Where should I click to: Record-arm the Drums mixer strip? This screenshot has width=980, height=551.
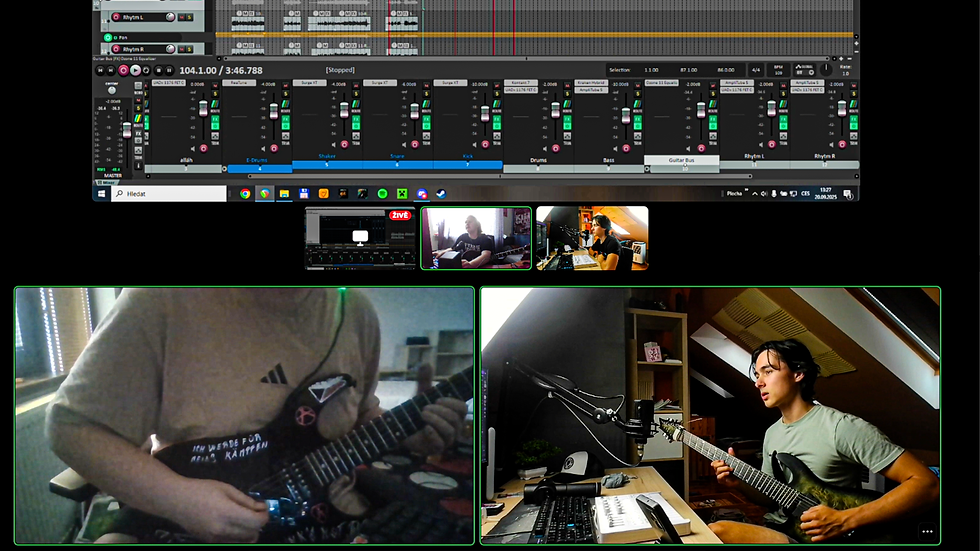556,148
